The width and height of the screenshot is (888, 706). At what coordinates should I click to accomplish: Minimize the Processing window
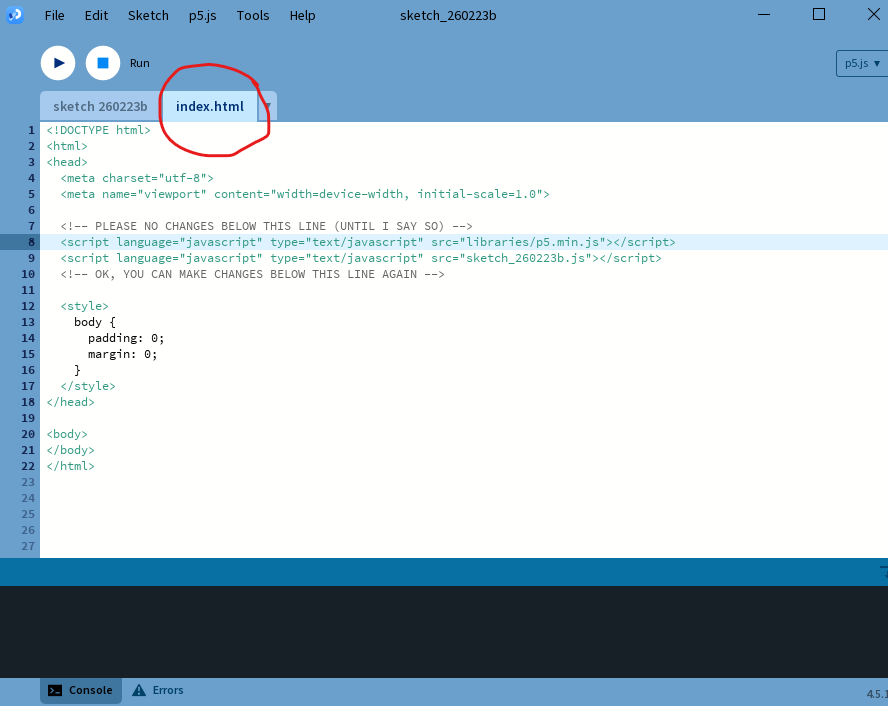coord(760,14)
